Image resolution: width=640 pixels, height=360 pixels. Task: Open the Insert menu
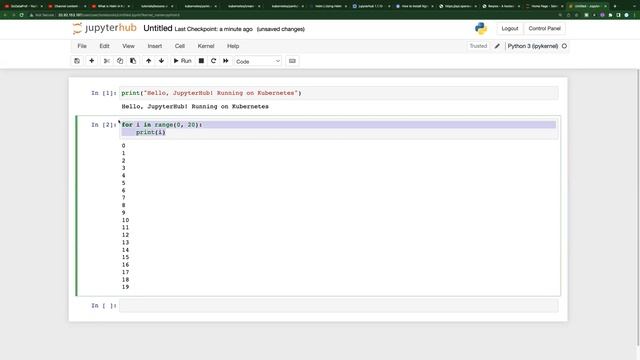[x=155, y=46]
